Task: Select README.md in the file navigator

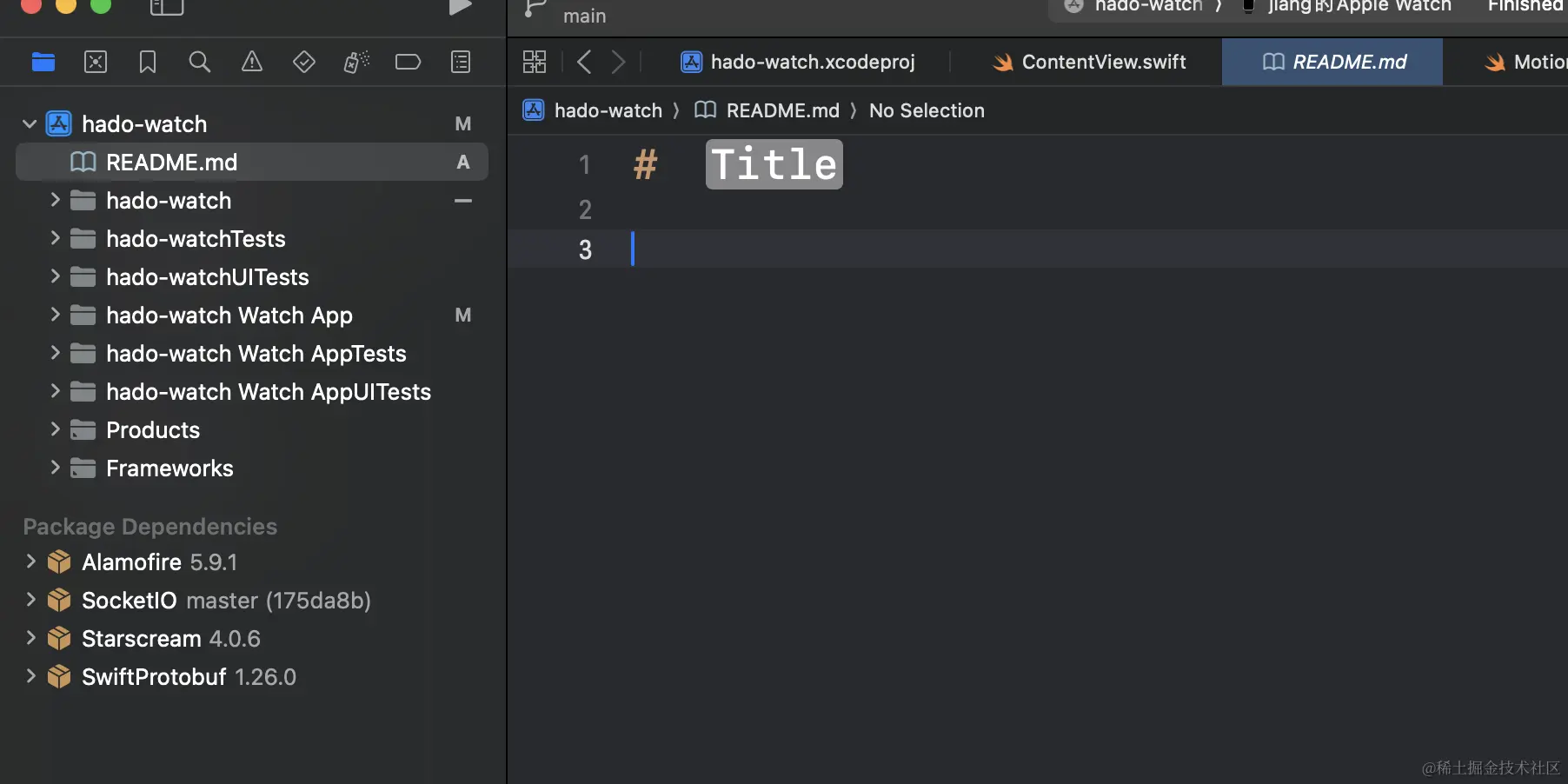Action: [252, 163]
